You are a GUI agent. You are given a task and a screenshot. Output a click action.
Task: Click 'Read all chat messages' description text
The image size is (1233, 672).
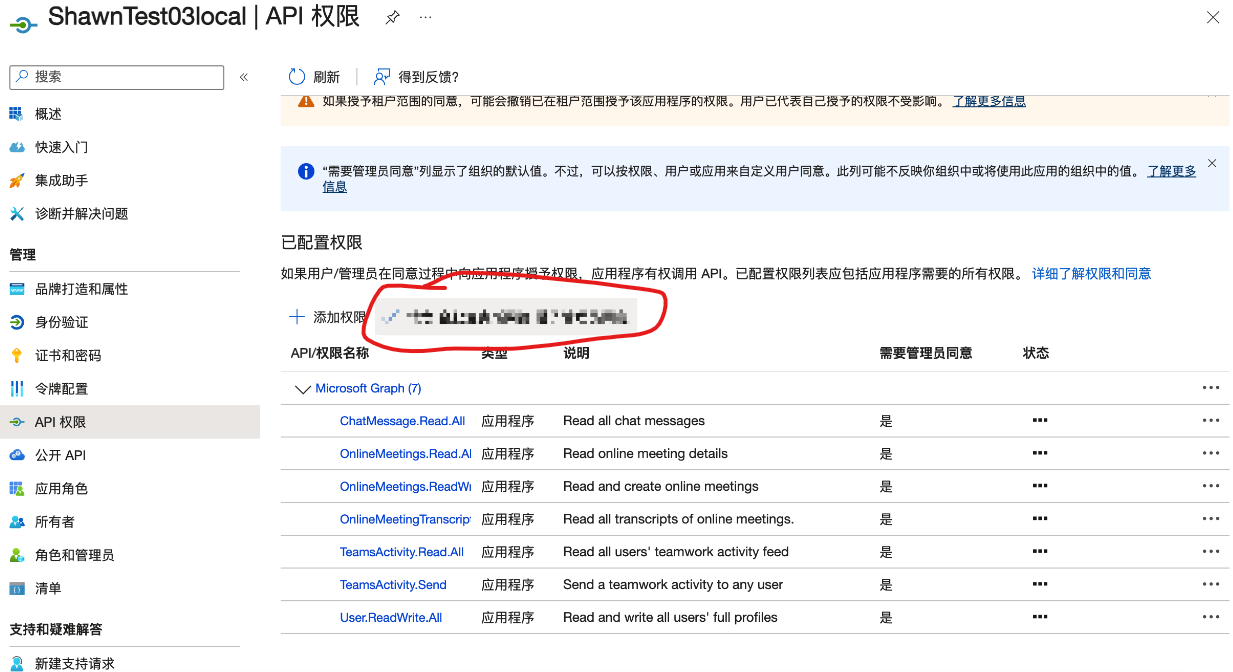coord(634,421)
